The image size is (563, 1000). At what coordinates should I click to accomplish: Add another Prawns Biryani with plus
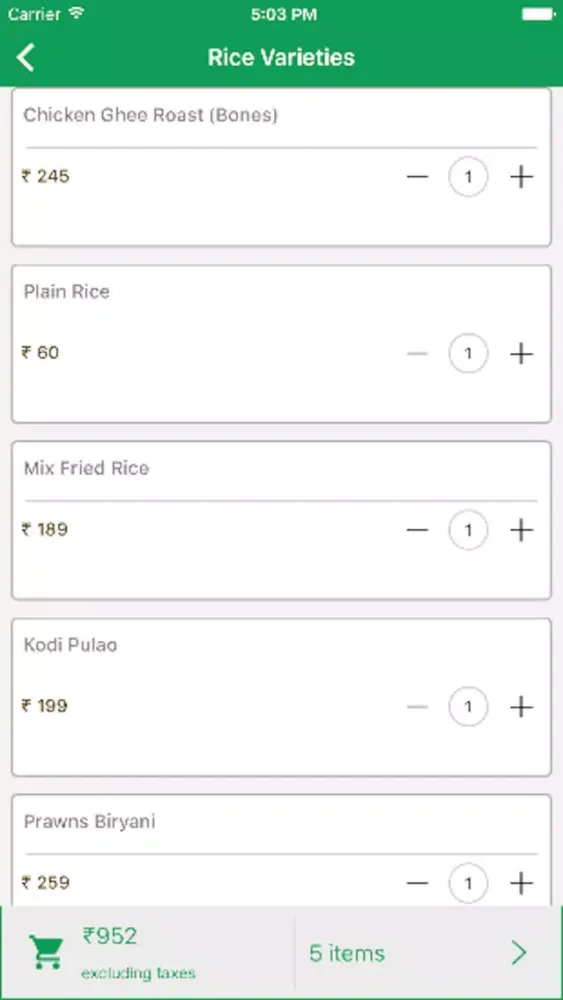point(522,883)
